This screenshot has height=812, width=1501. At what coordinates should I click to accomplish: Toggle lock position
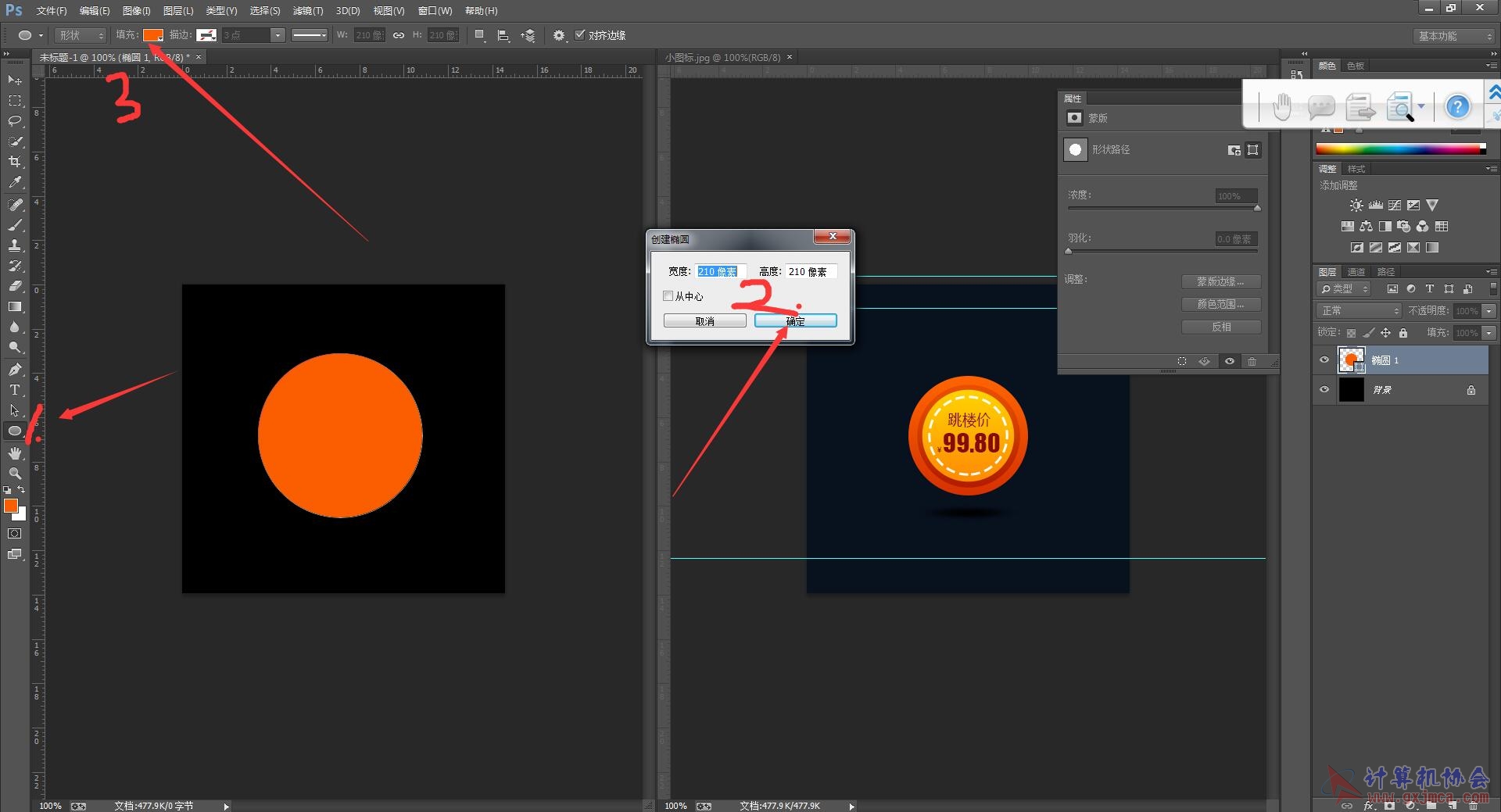[x=1385, y=333]
